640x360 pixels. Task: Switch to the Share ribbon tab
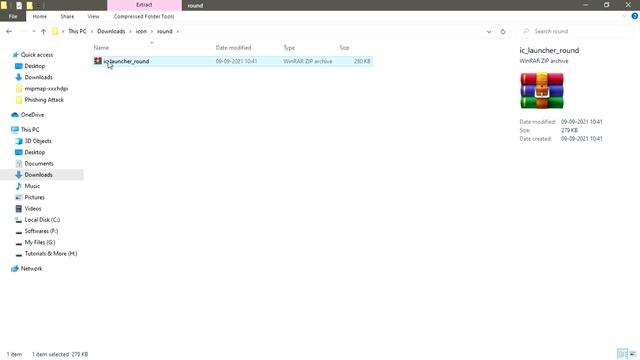(67, 16)
